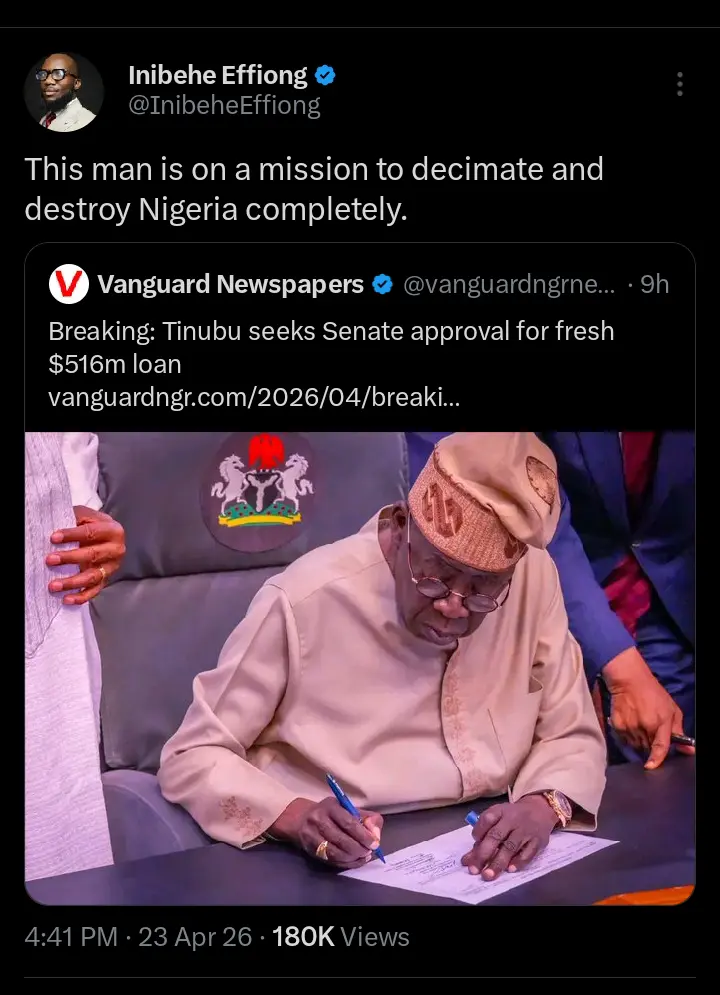Open the vanguardngr.com article link
720x995 pixels.
254,397
